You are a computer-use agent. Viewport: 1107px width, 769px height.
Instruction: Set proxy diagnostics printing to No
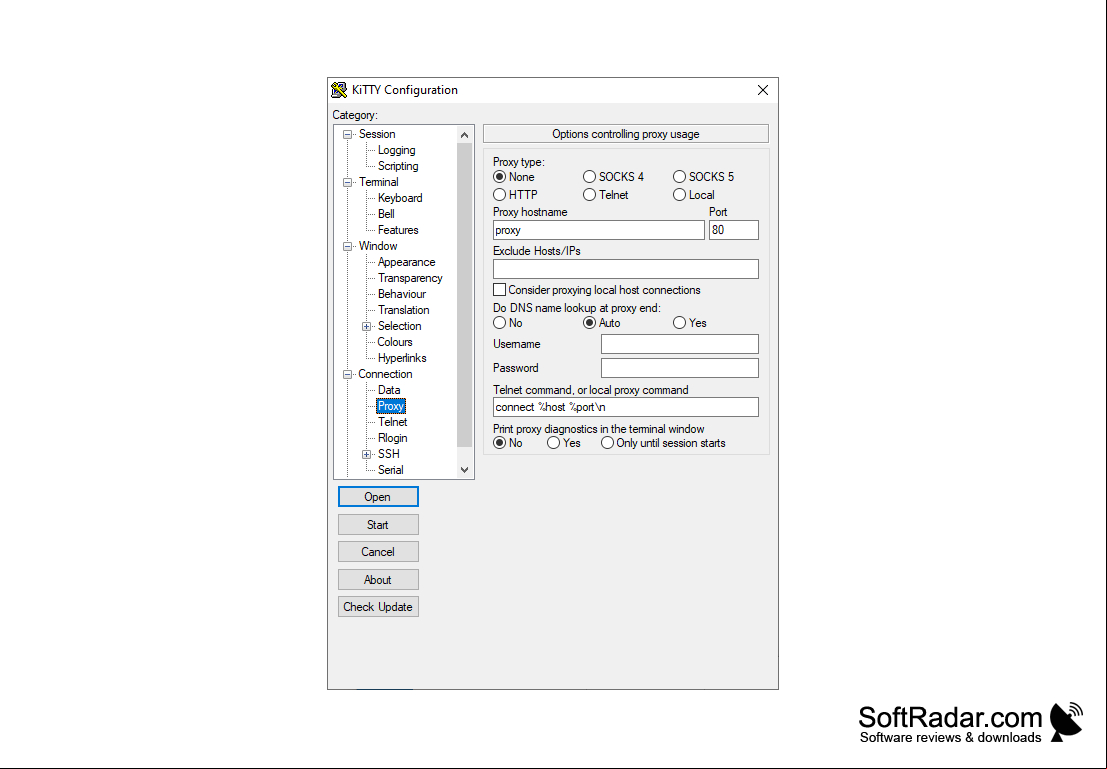tap(499, 443)
